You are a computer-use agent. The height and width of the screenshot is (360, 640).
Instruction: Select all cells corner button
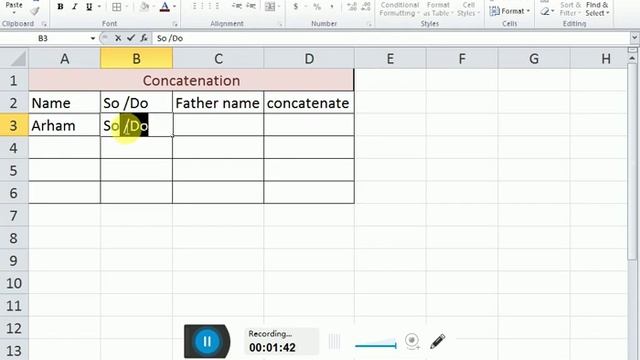coord(14,59)
